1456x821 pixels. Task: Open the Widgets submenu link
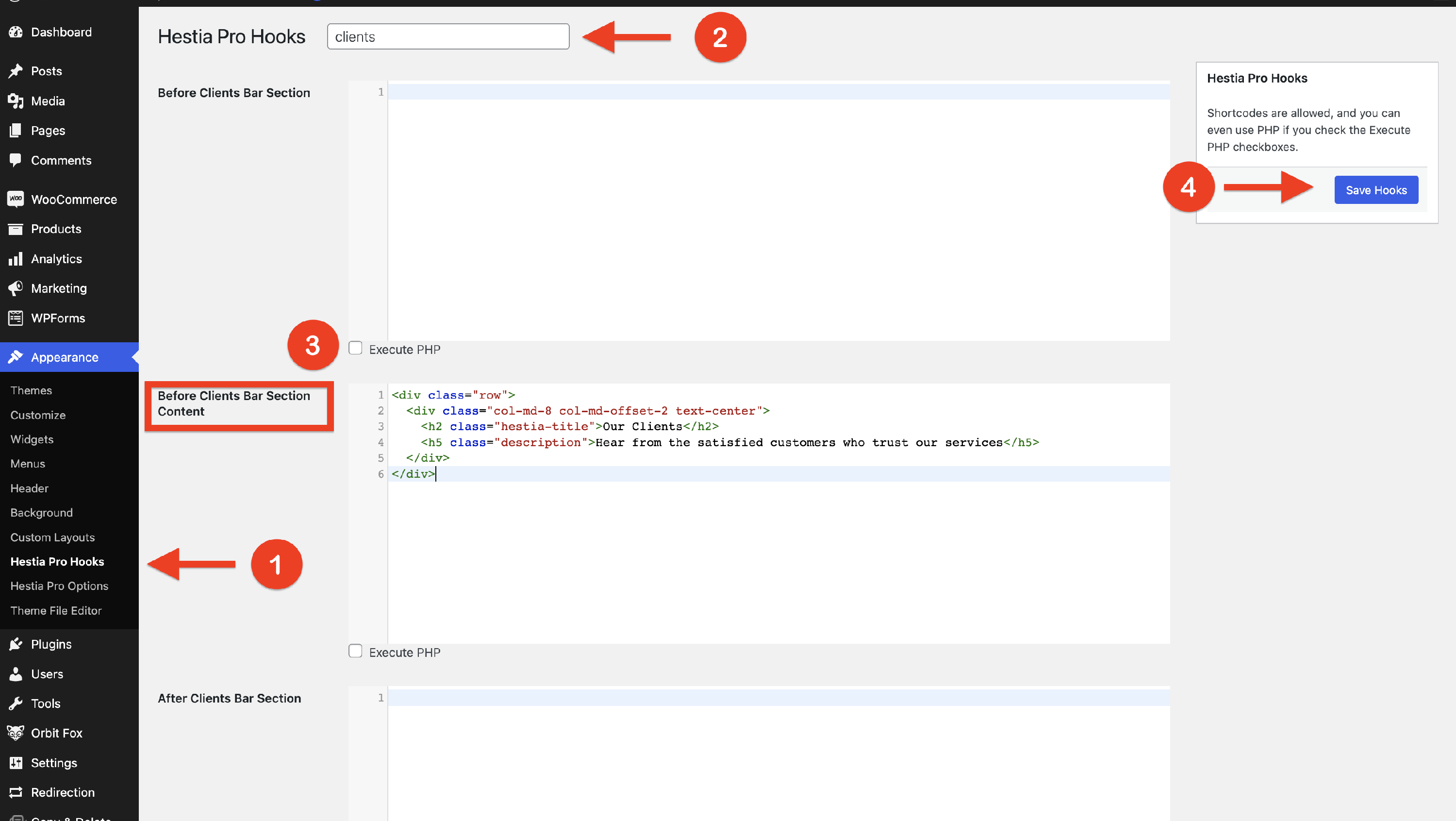tap(32, 439)
